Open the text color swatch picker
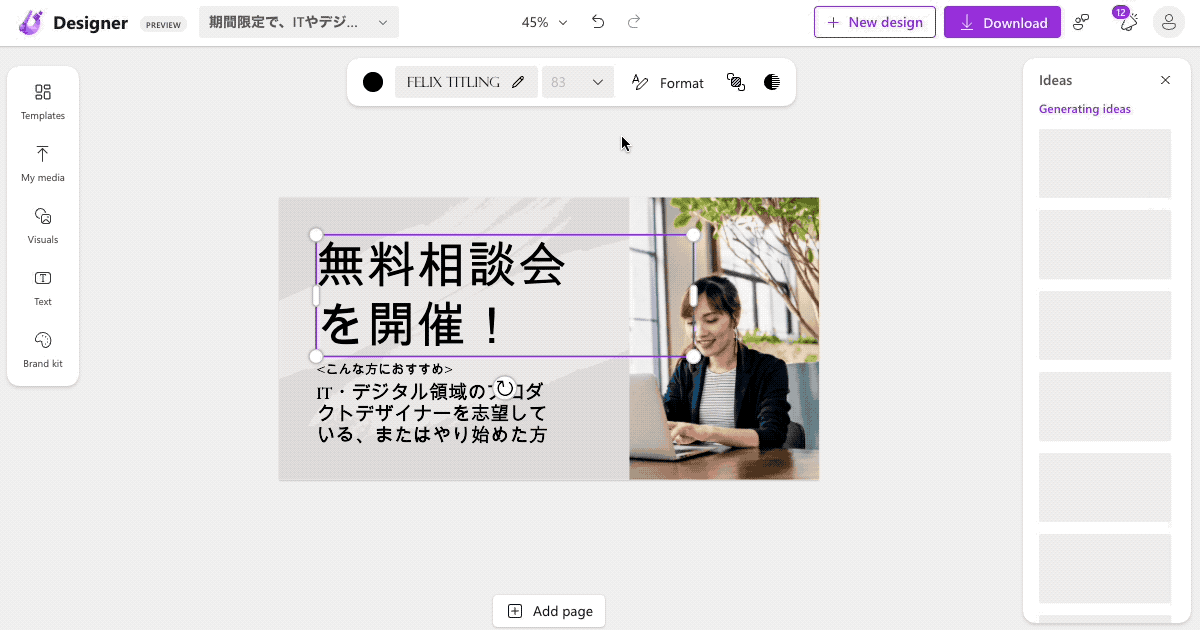This screenshot has width=1200, height=630. pos(373,82)
